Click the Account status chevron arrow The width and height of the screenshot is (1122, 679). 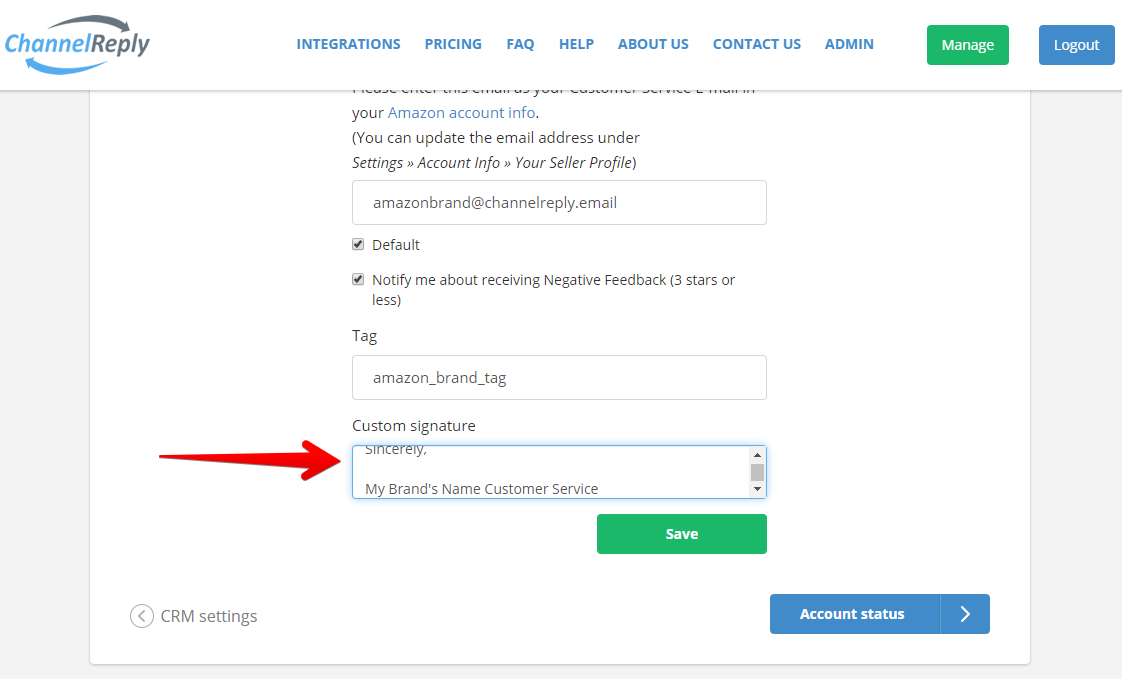(965, 614)
